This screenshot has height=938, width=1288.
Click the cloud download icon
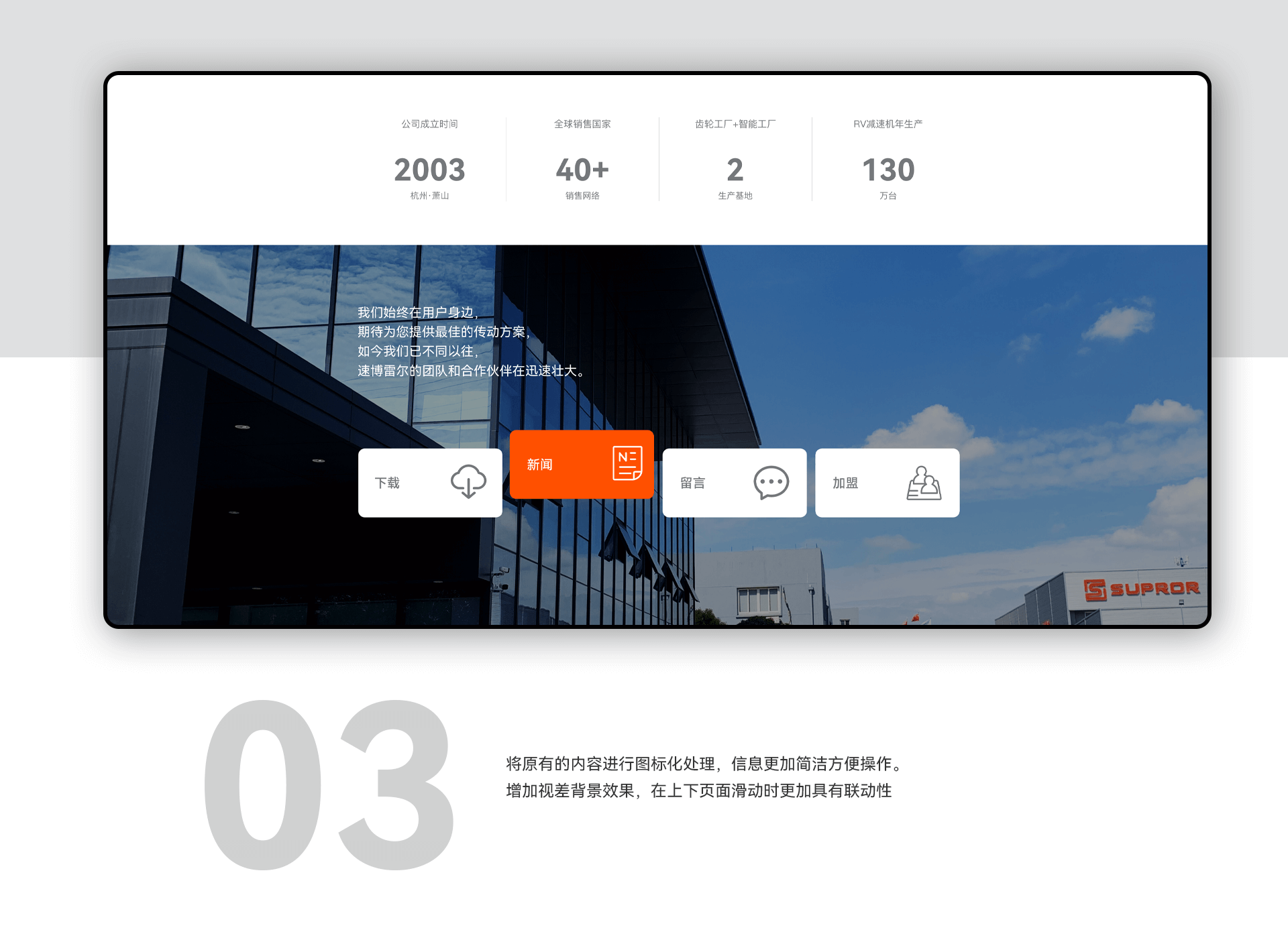coord(468,481)
